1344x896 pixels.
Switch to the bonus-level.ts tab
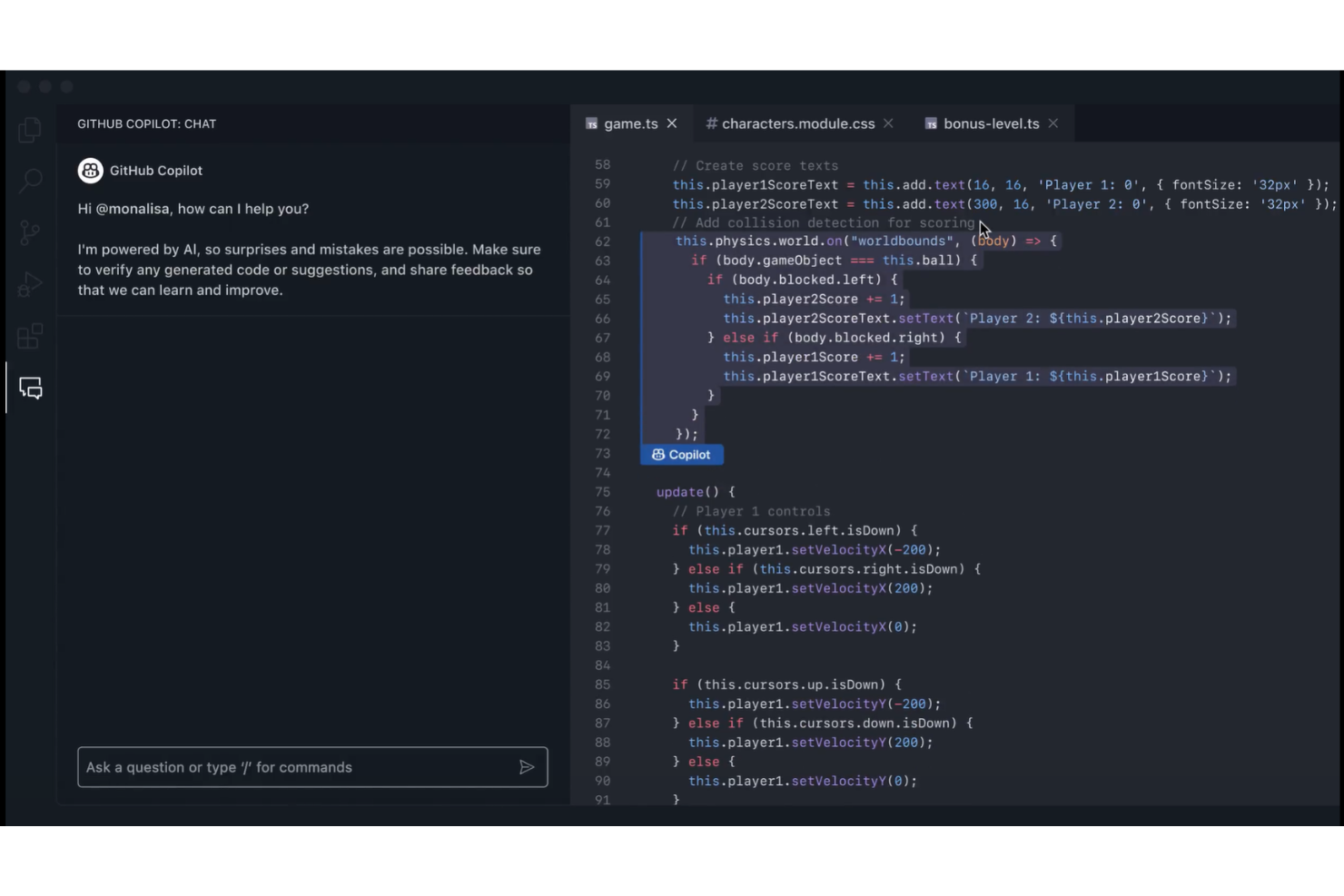pyautogui.click(x=991, y=123)
